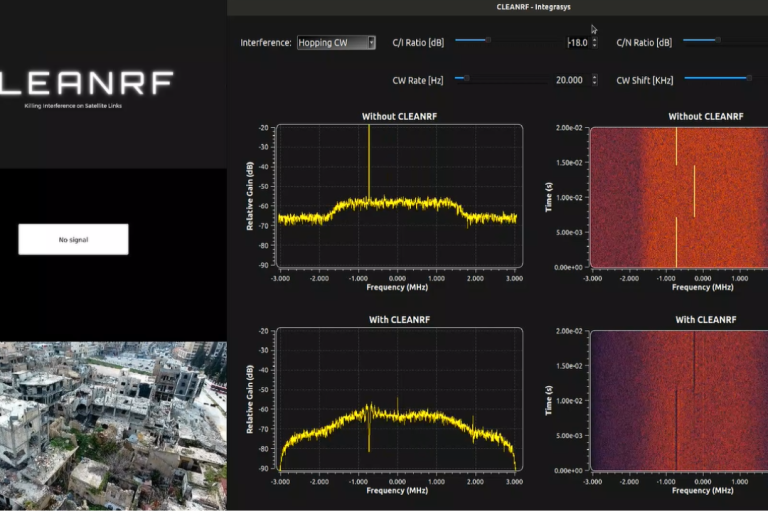The width and height of the screenshot is (768, 512).
Task: Step the C/I Ratio spinner arrows
Action: point(595,43)
